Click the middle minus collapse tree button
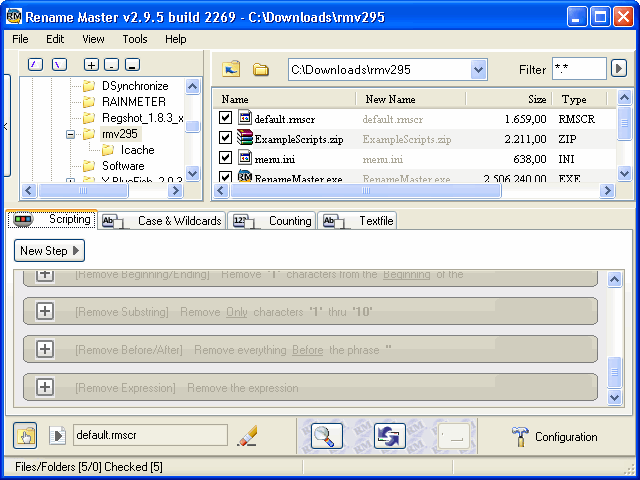The width and height of the screenshot is (640, 480). [111, 64]
